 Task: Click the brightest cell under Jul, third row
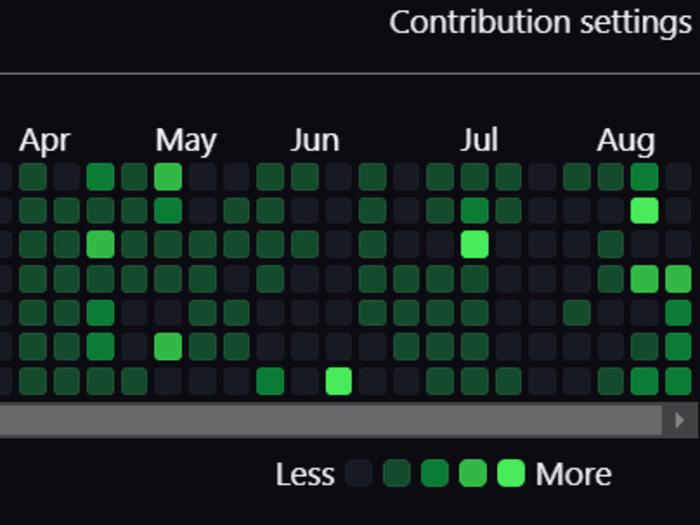(x=474, y=244)
